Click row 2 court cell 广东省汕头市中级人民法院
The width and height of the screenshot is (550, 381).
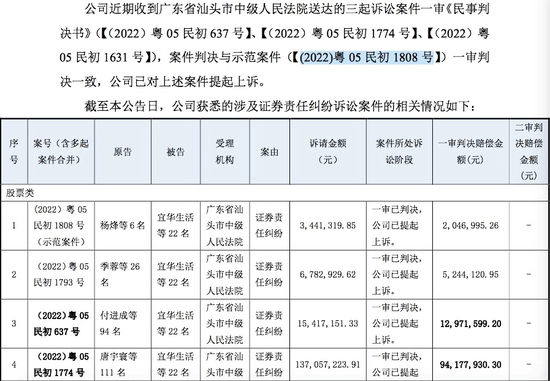(x=225, y=274)
